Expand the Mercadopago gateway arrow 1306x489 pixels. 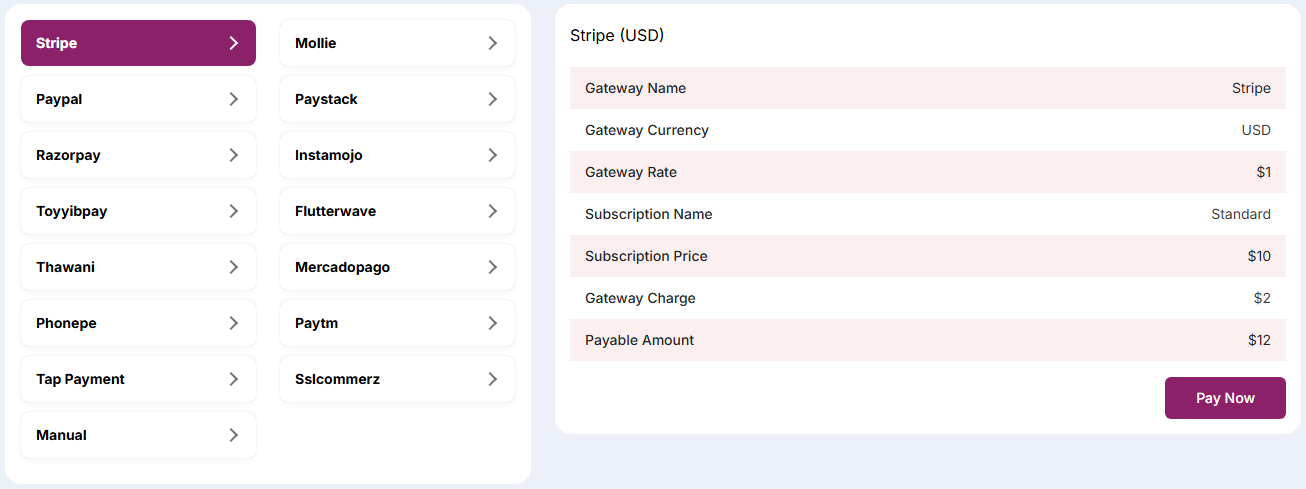click(x=492, y=267)
